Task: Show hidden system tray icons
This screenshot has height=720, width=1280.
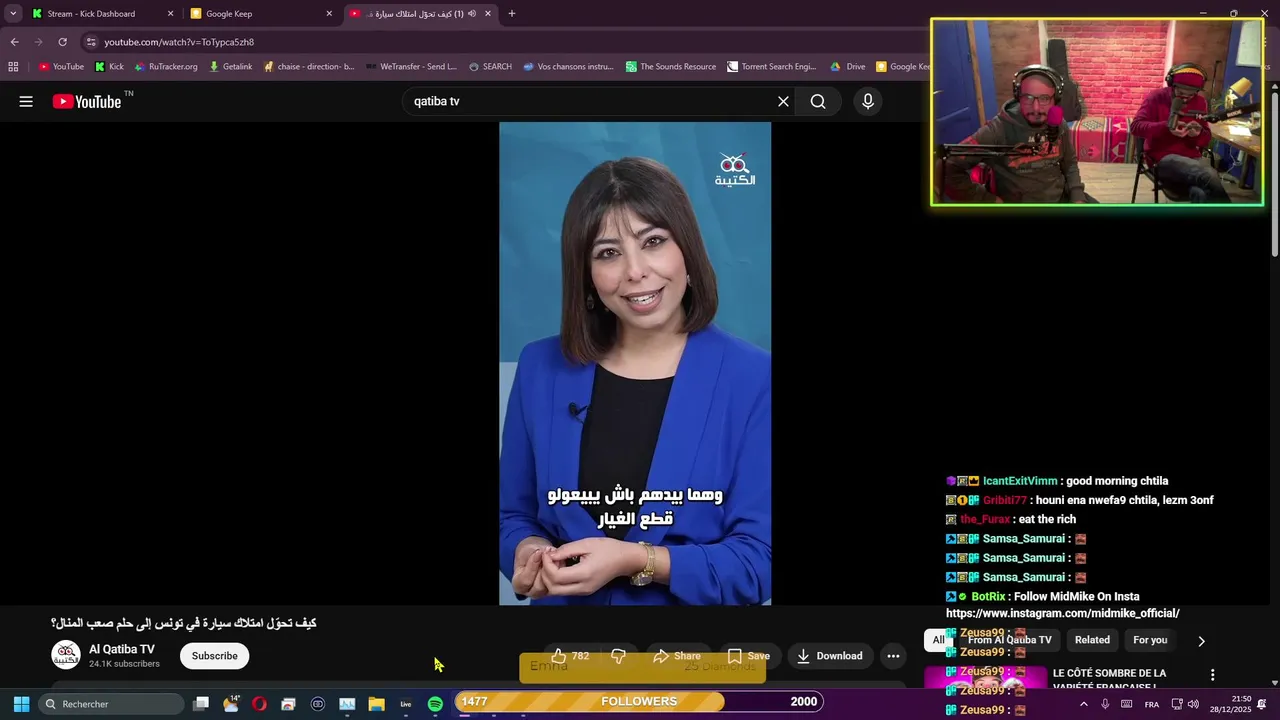Action: point(1083,704)
